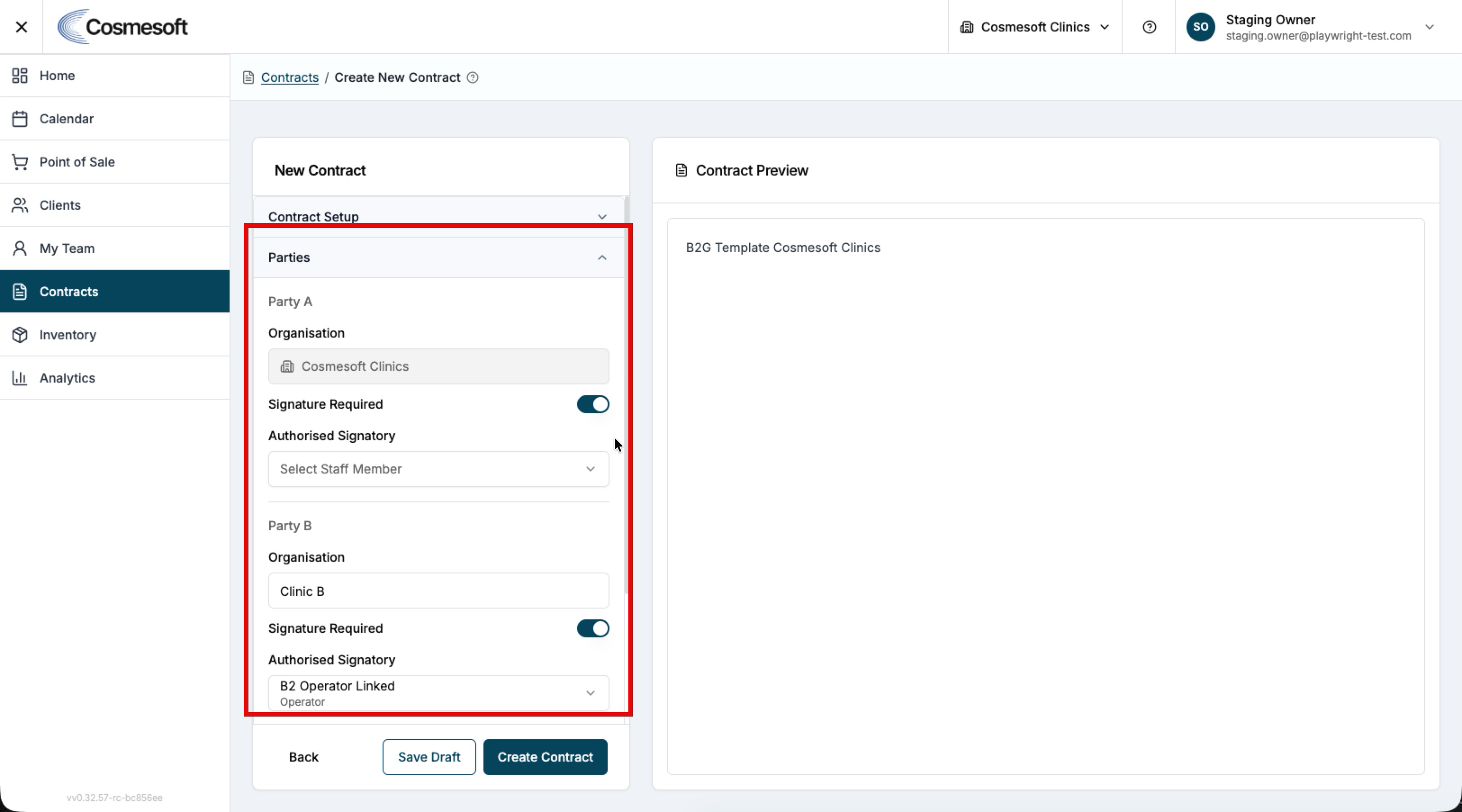Close the sidebar with the X icon
The width and height of the screenshot is (1462, 812).
(22, 27)
